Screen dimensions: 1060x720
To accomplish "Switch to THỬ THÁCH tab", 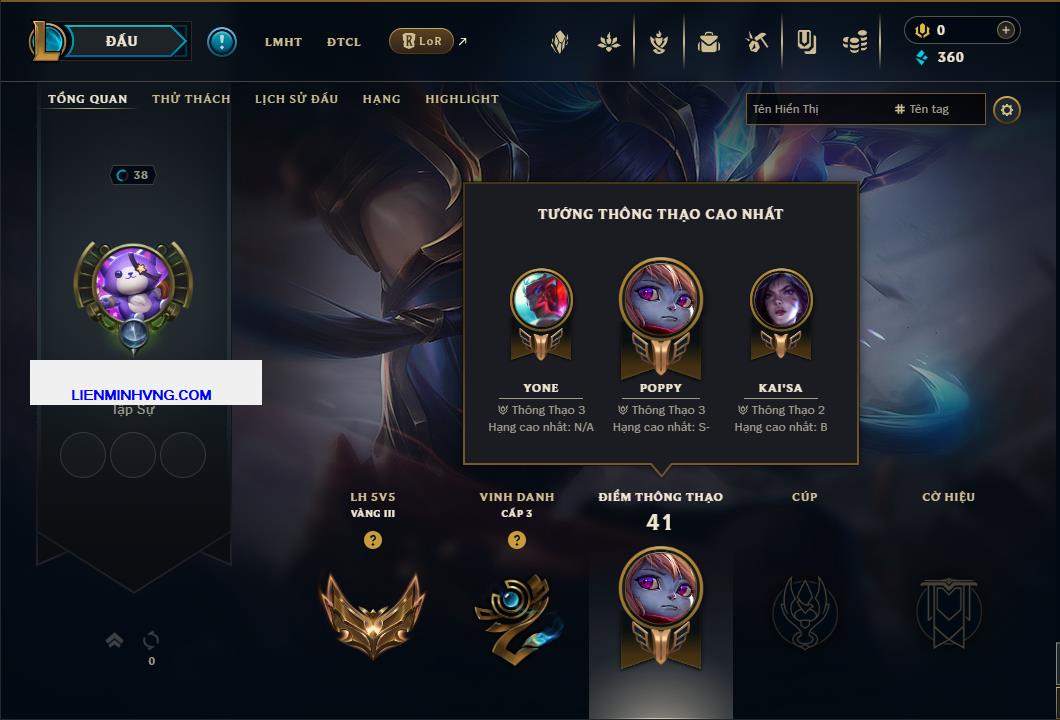I will pos(191,99).
